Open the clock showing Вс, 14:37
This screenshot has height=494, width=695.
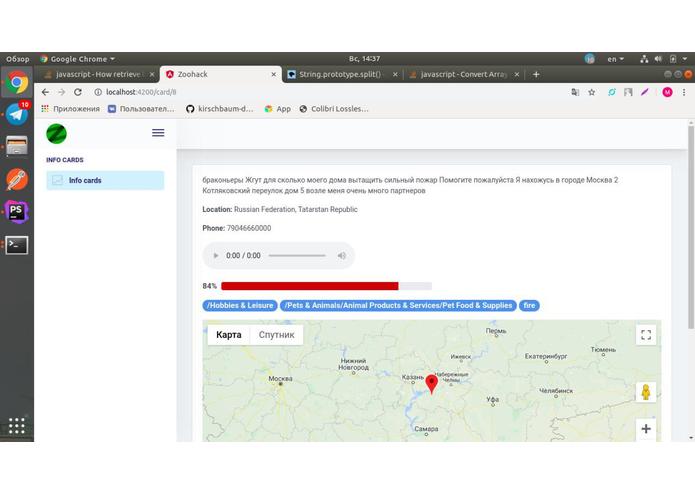coord(364,59)
